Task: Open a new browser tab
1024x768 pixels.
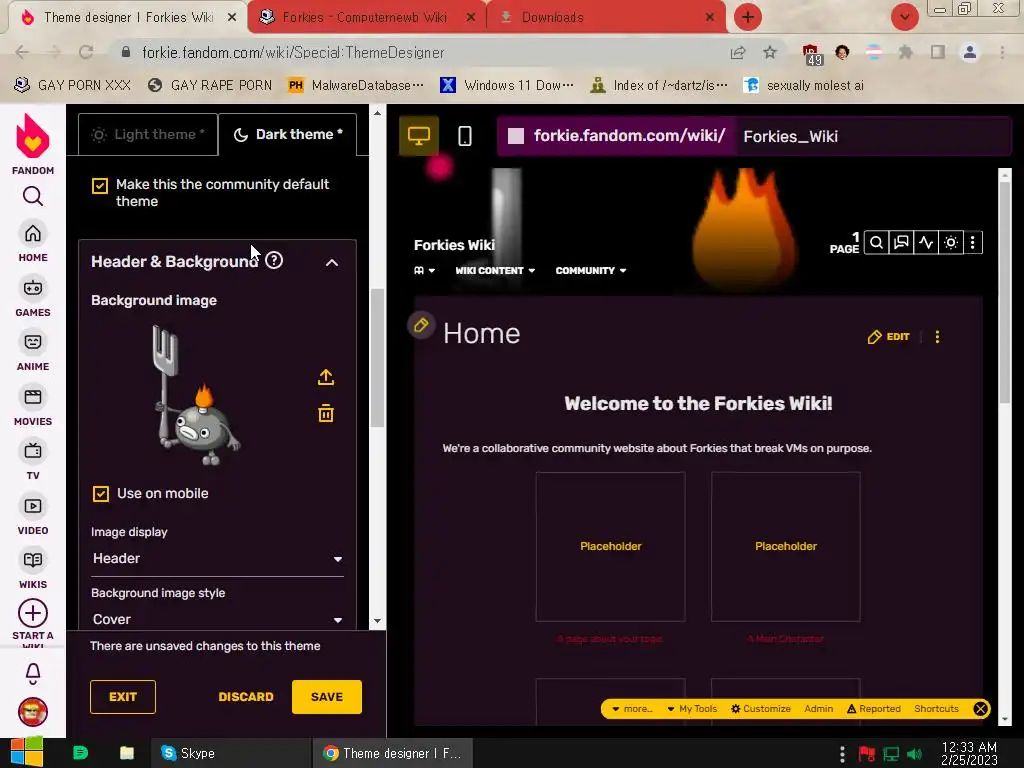Action: click(x=748, y=17)
